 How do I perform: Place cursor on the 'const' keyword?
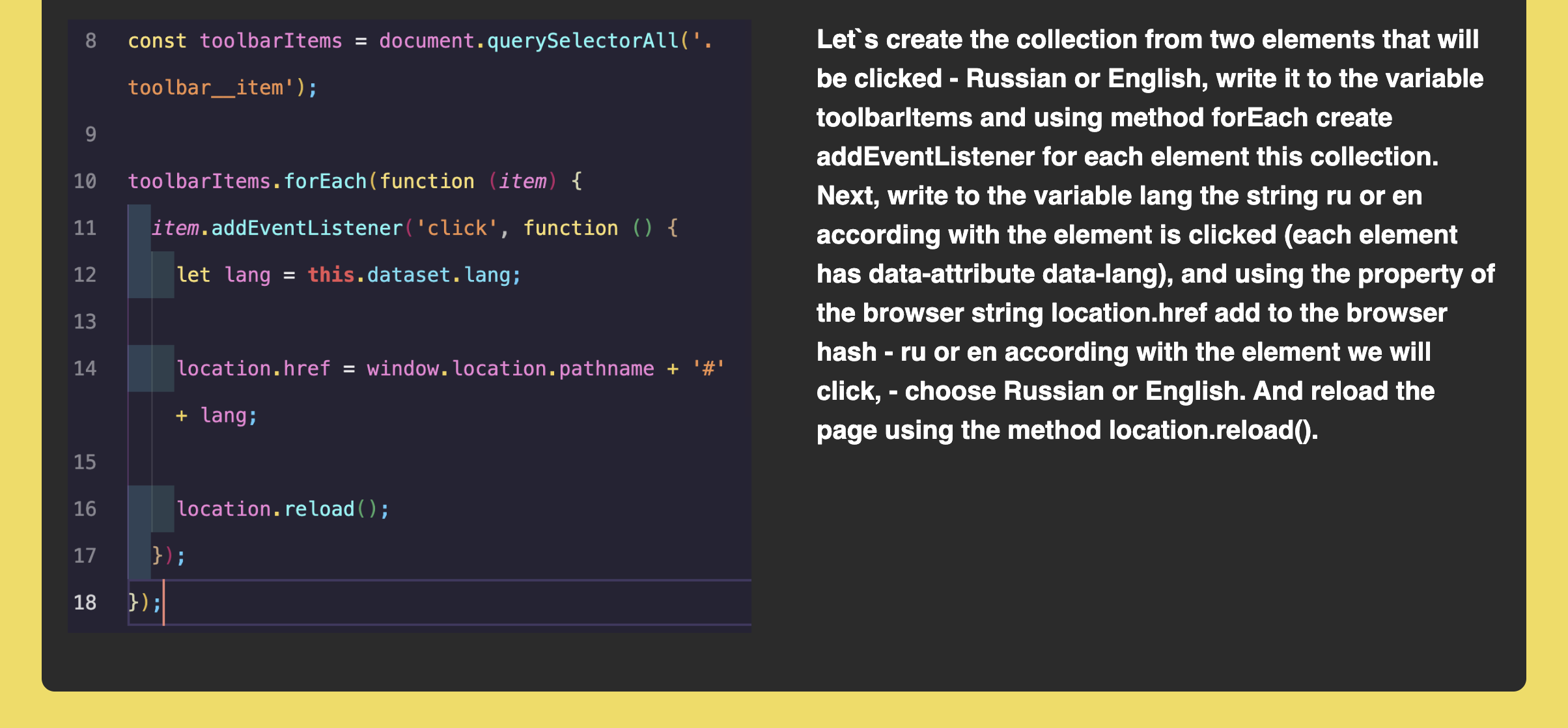pyautogui.click(x=157, y=41)
